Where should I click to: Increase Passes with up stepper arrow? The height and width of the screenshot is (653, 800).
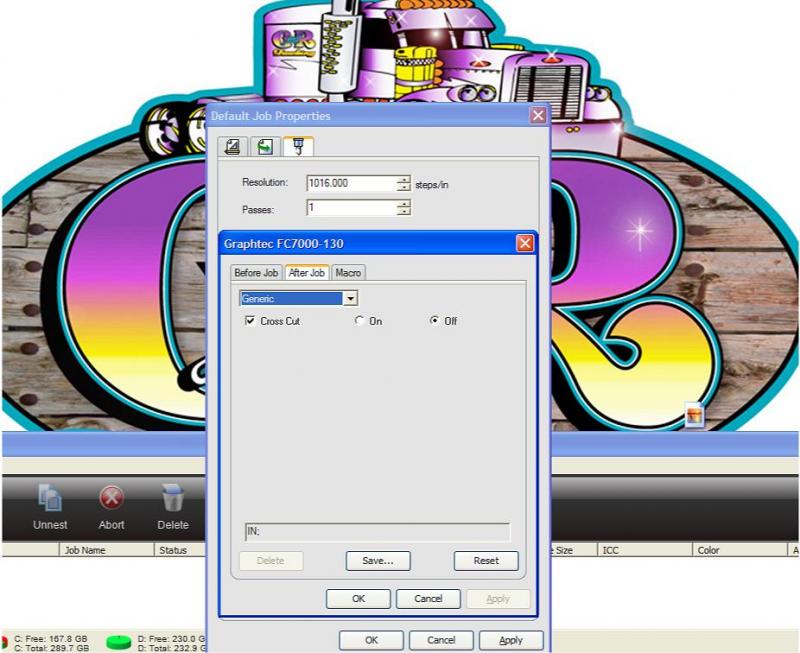[404, 204]
